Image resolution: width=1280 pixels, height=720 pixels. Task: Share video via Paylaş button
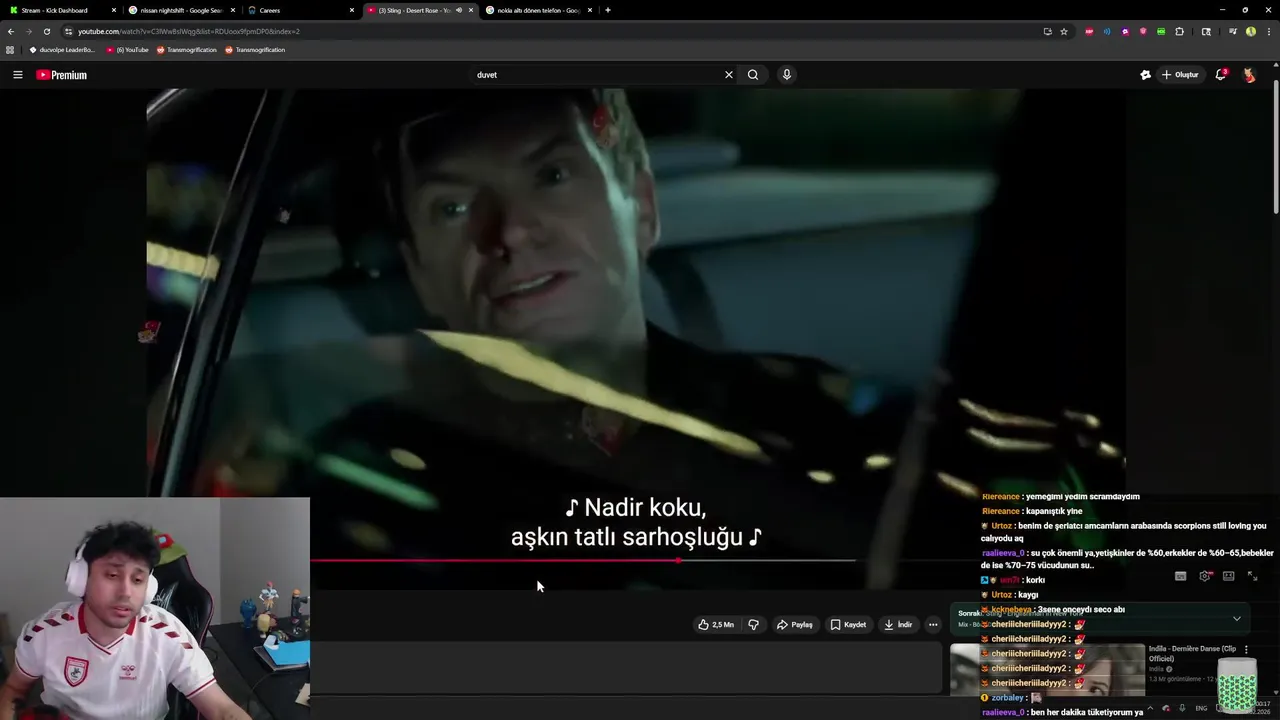[x=795, y=625]
